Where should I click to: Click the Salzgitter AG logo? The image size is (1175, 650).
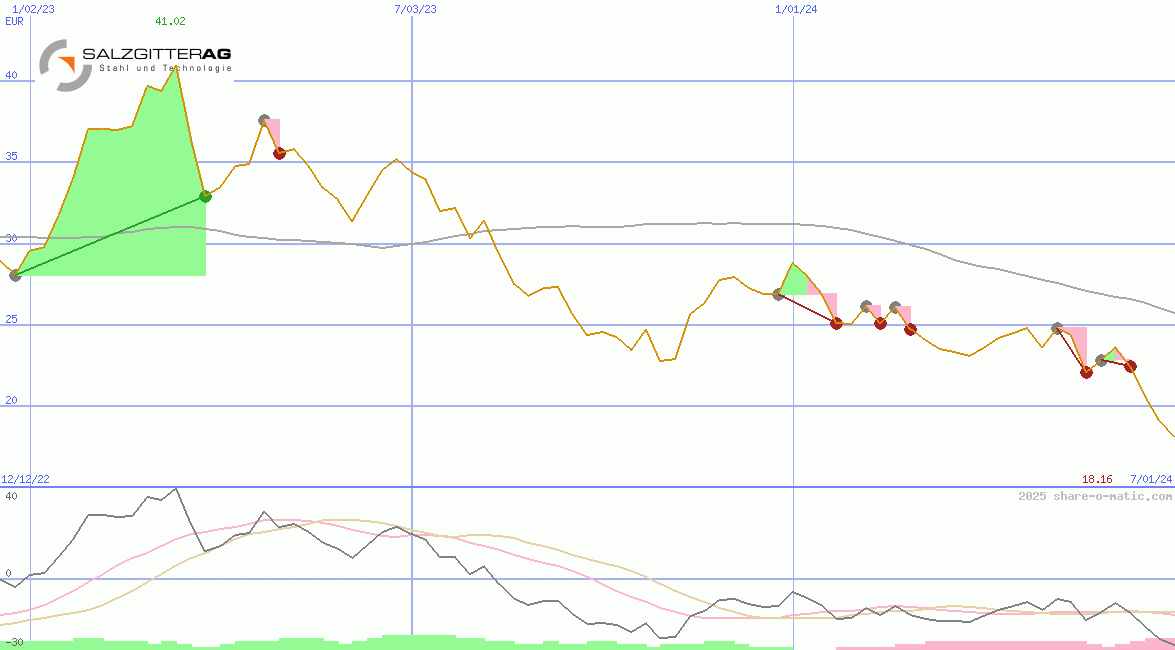(x=135, y=61)
